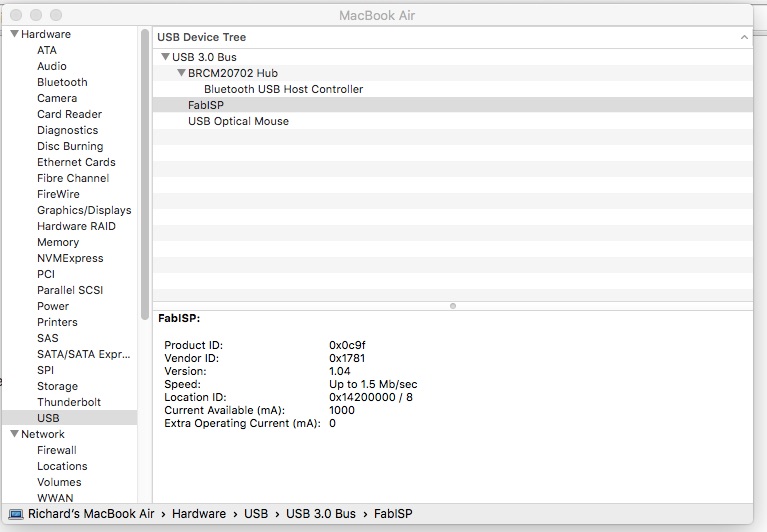This screenshot has height=532, width=767.
Task: Click the sidebar vertical scrollbar
Action: pyautogui.click(x=144, y=175)
